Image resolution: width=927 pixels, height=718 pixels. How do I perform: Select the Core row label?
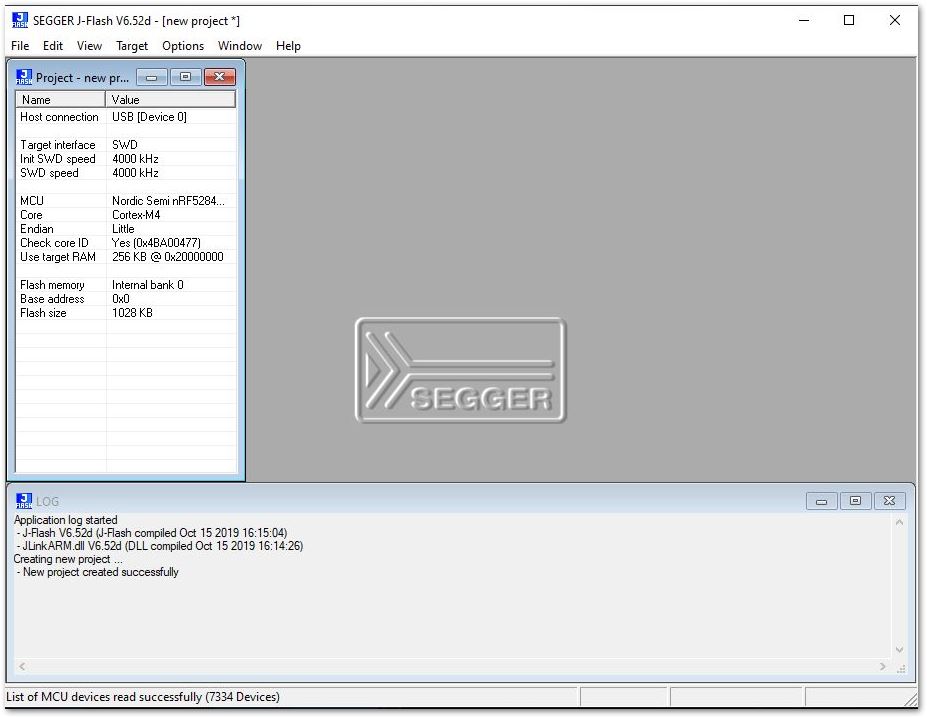(x=31, y=215)
